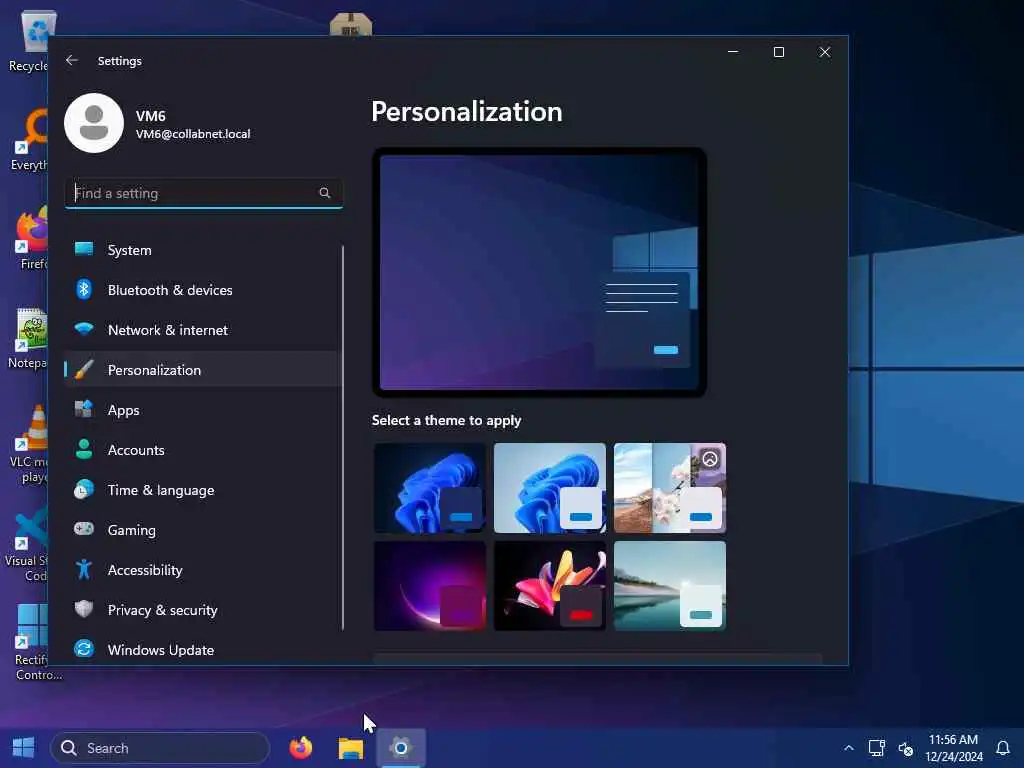Select the Personalization sidebar entry

[x=202, y=370]
